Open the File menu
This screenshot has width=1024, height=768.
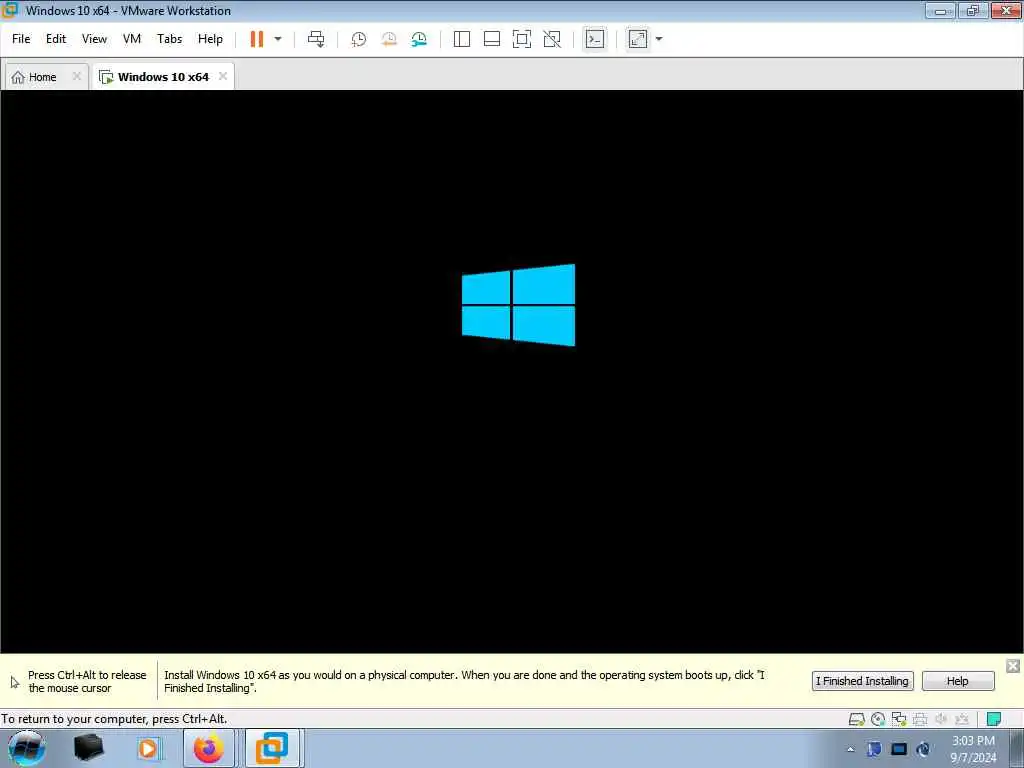pyautogui.click(x=21, y=39)
